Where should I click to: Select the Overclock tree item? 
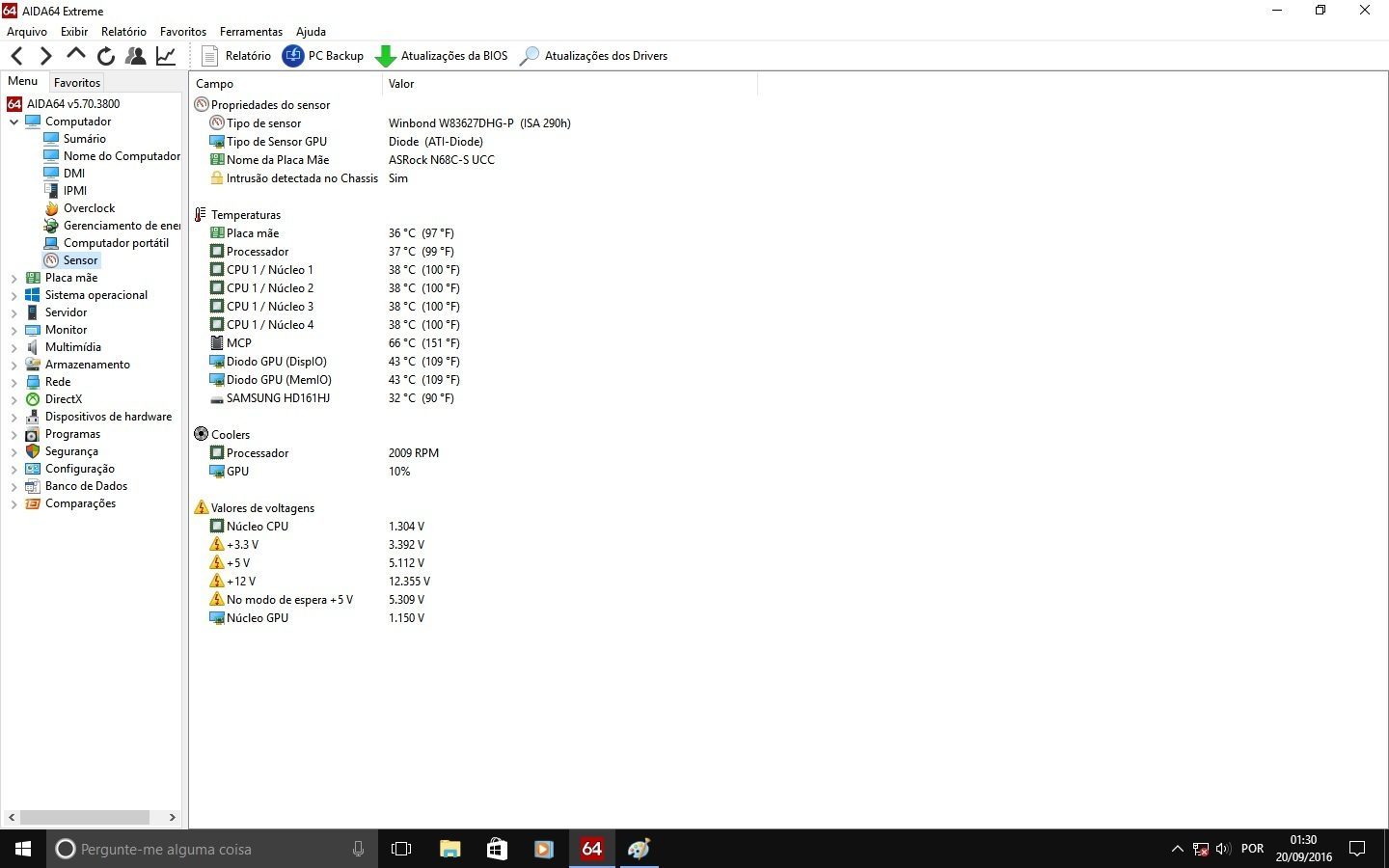89,208
